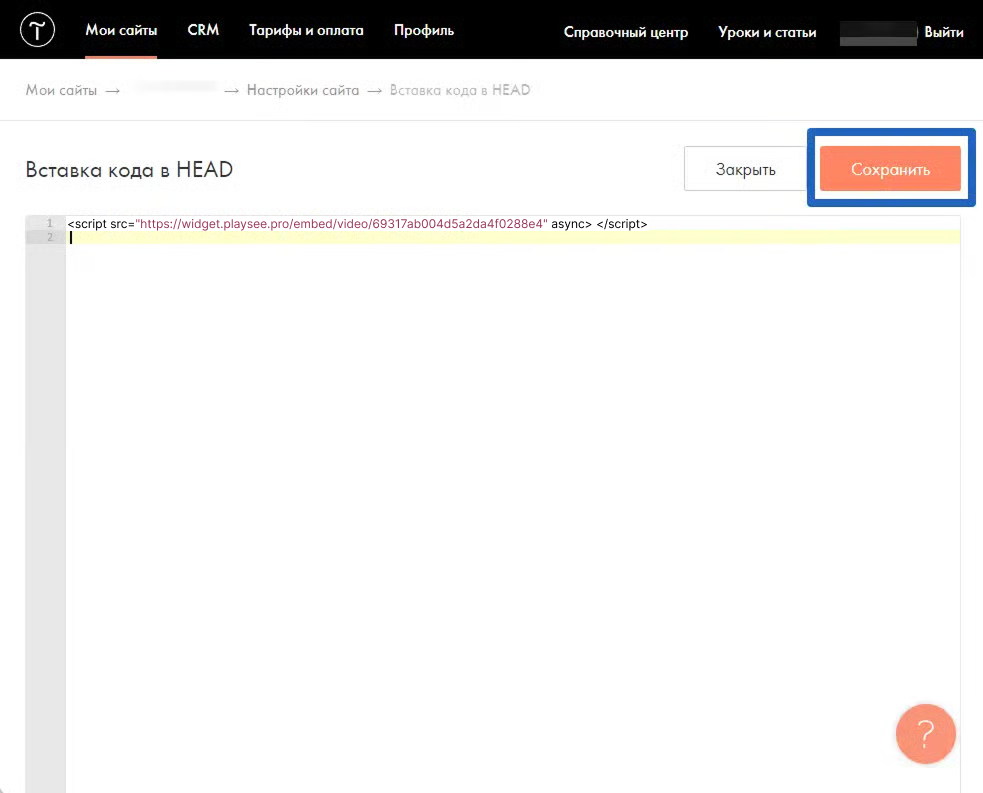Viewport: 983px width, 793px height.
Task: Go to the CRM section
Action: [x=203, y=31]
